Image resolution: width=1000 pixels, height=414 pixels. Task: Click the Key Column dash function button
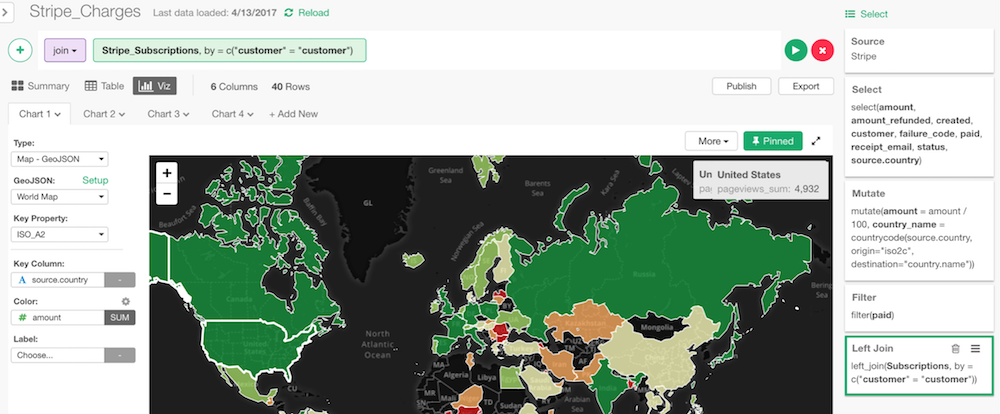click(120, 279)
